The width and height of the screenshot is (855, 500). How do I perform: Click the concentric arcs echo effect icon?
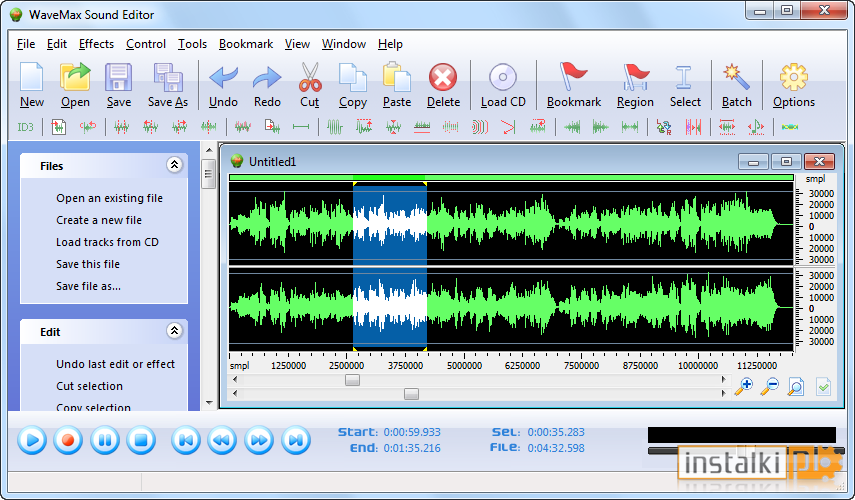point(479,127)
